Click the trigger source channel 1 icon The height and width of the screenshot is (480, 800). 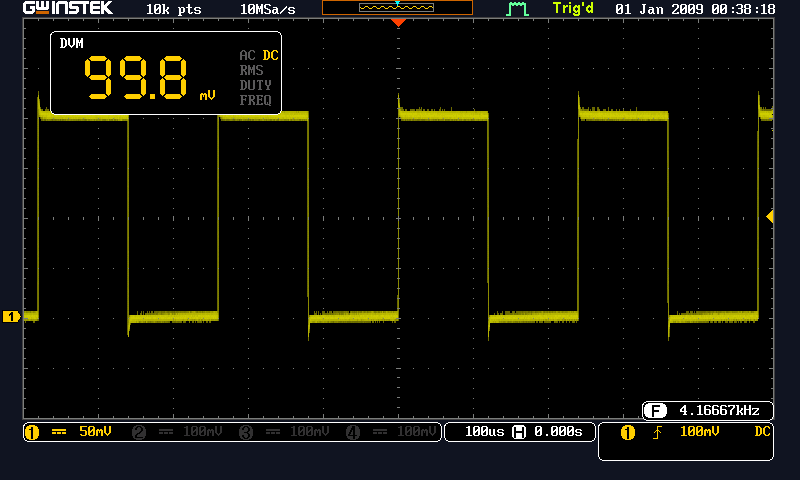[628, 433]
